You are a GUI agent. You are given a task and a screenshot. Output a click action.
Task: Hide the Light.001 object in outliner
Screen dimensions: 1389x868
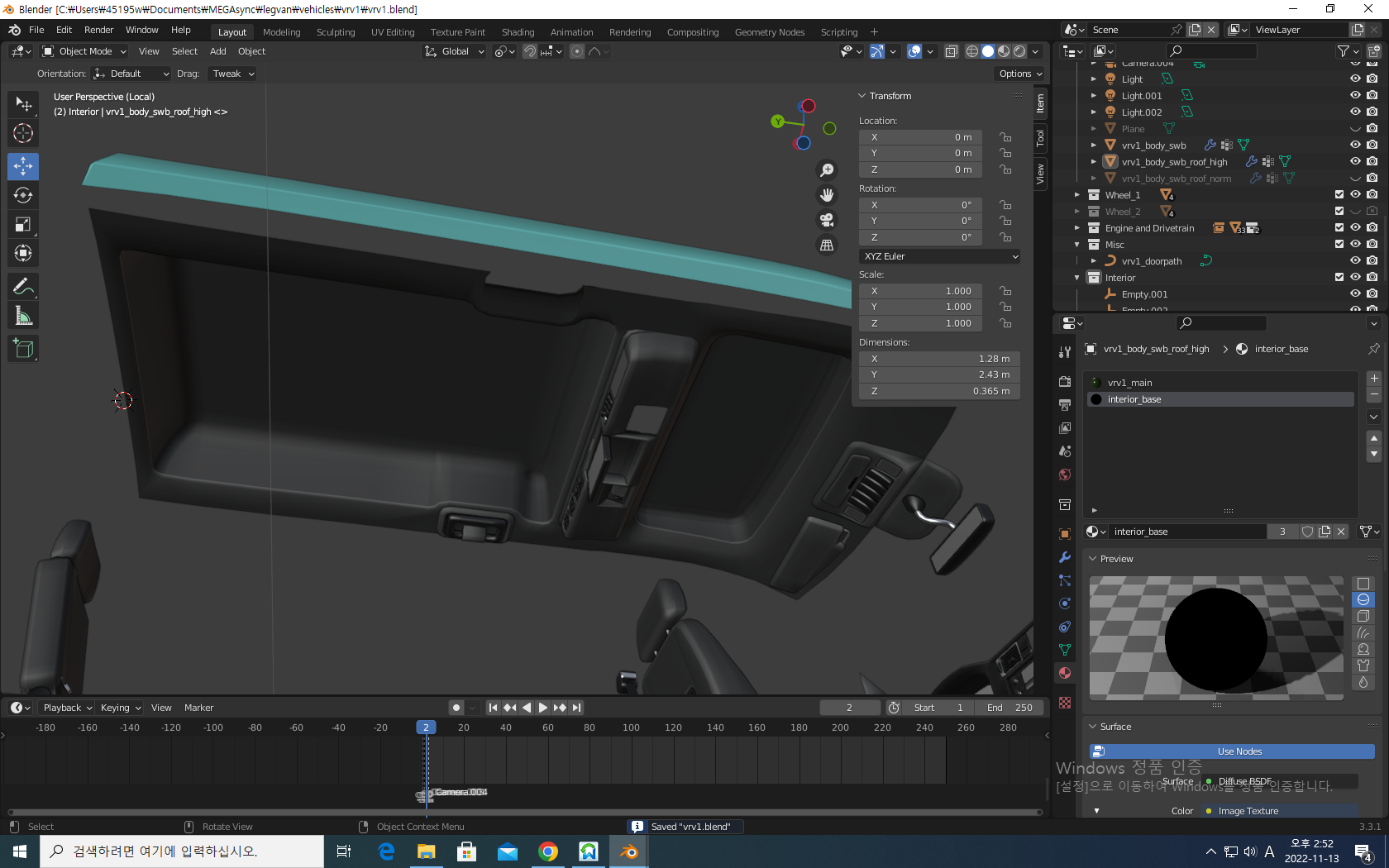pos(1355,96)
